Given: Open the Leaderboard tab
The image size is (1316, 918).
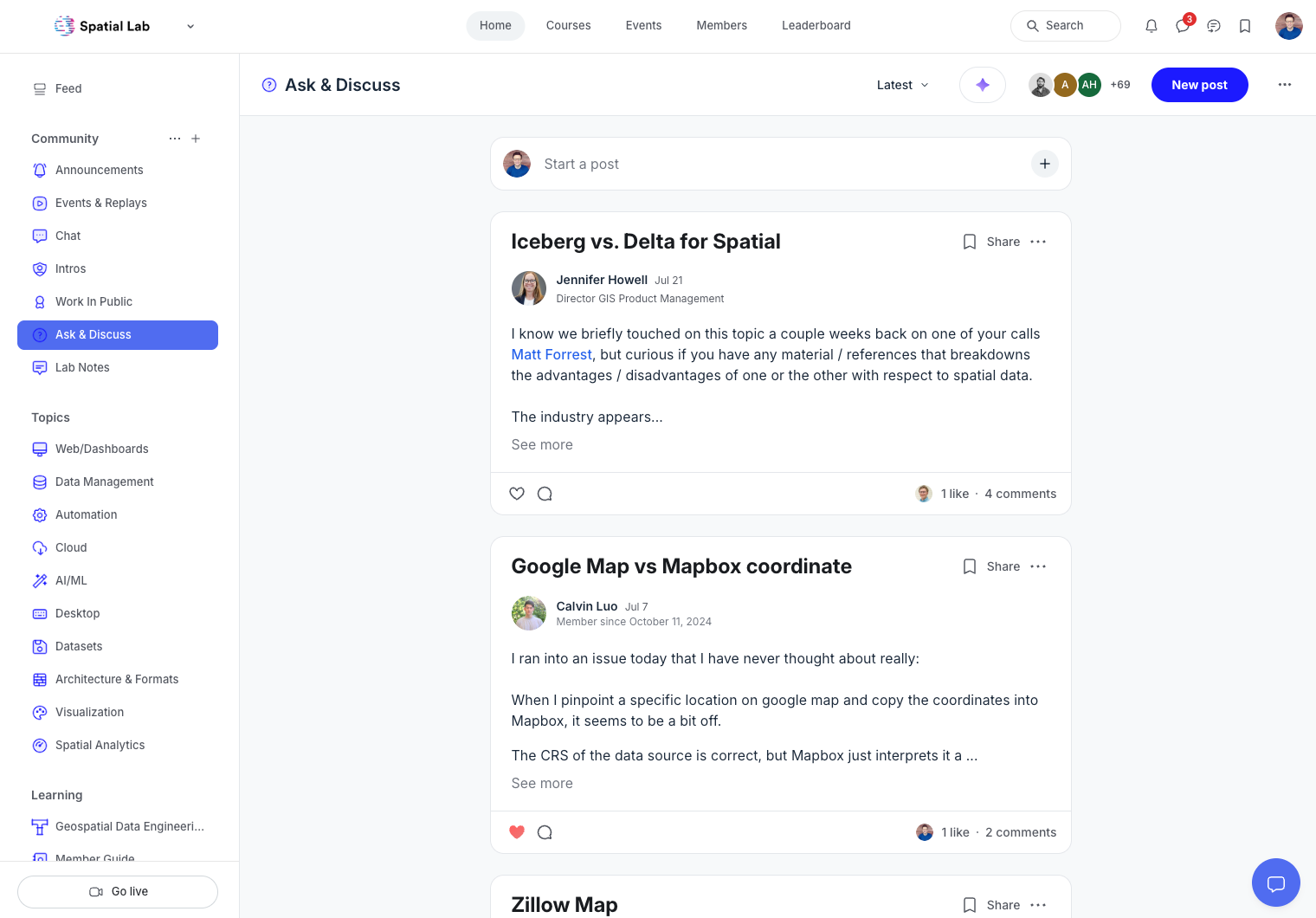Looking at the screenshot, I should point(816,26).
